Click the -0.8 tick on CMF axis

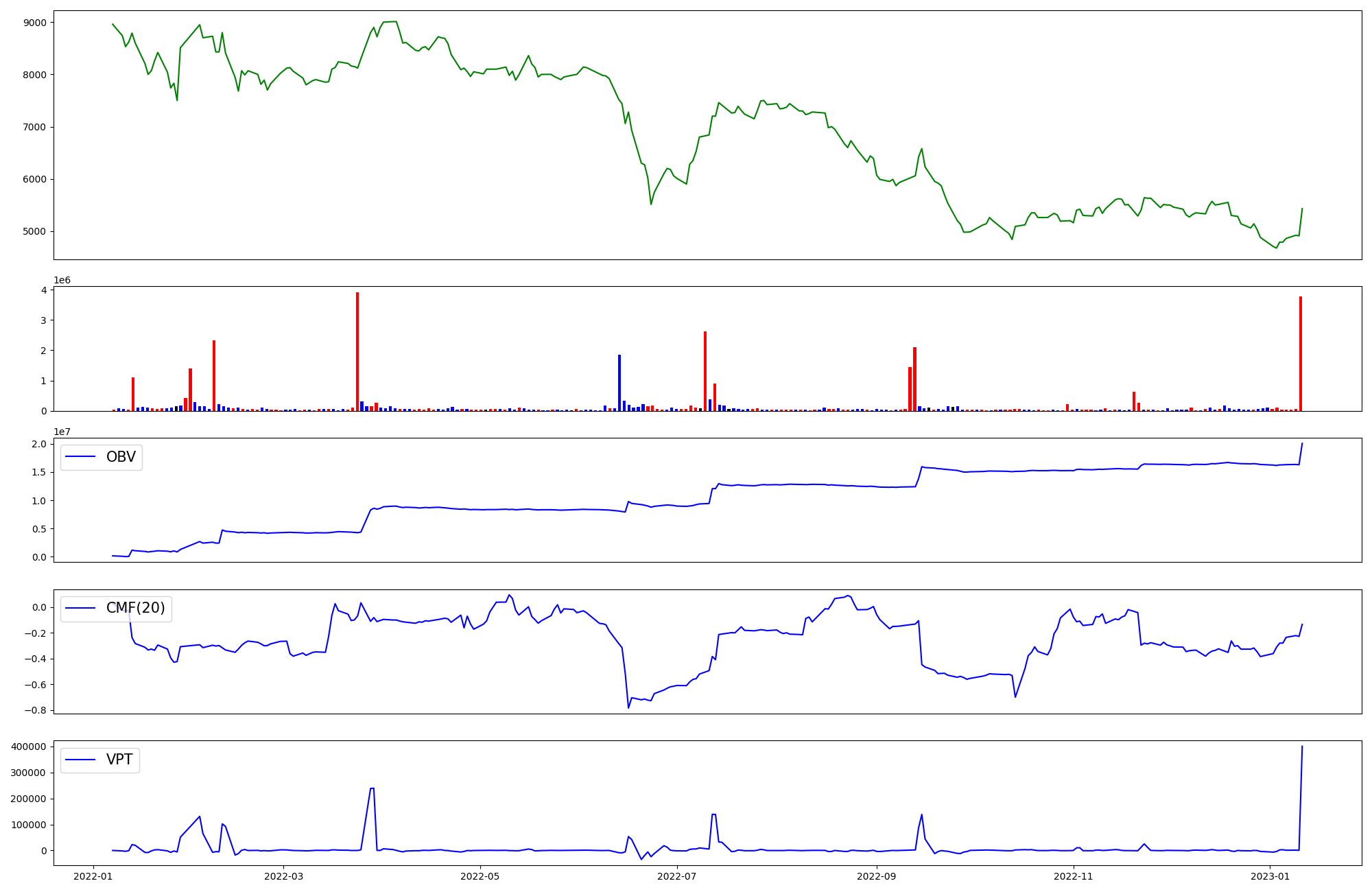coord(36,711)
